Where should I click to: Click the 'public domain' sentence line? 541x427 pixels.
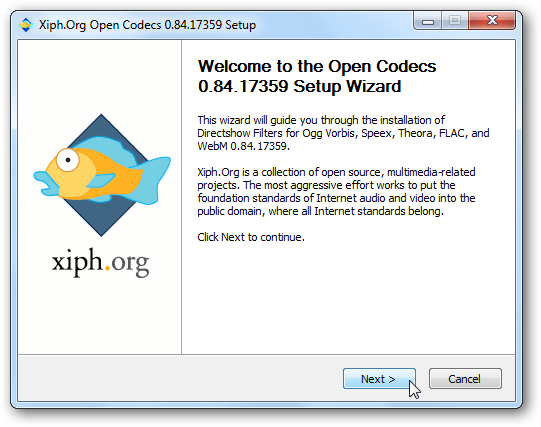pos(320,211)
